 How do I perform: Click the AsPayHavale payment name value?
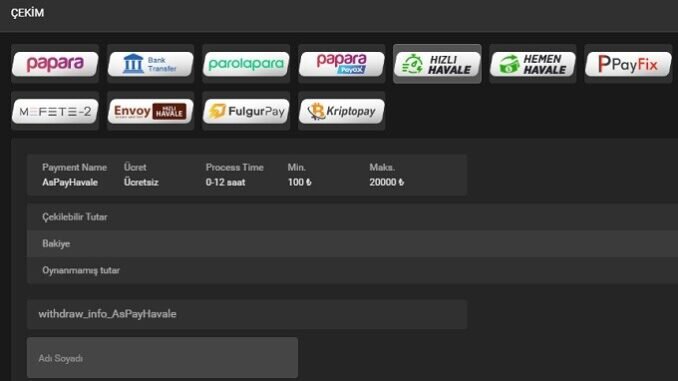pyautogui.click(x=70, y=182)
